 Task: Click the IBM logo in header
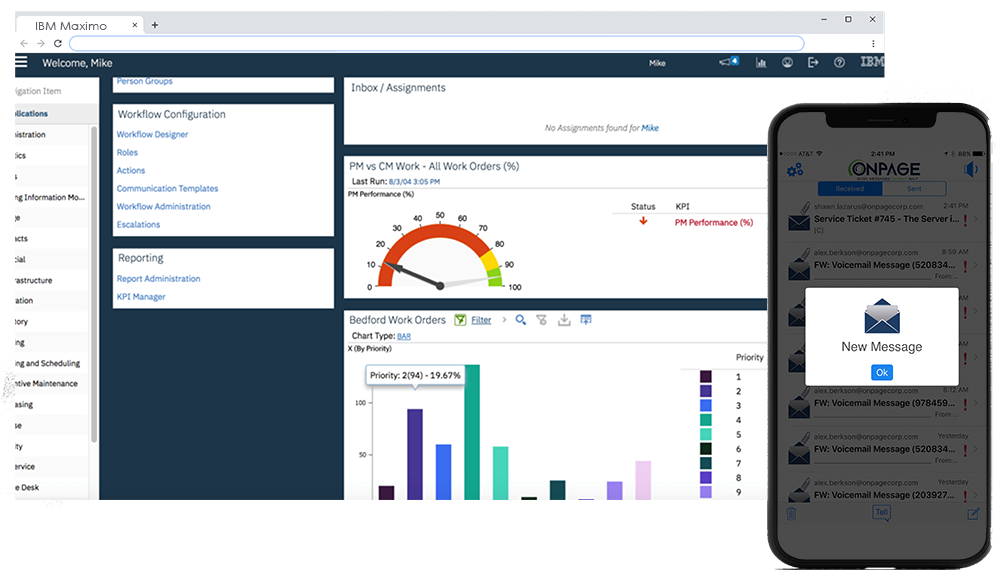click(x=872, y=62)
